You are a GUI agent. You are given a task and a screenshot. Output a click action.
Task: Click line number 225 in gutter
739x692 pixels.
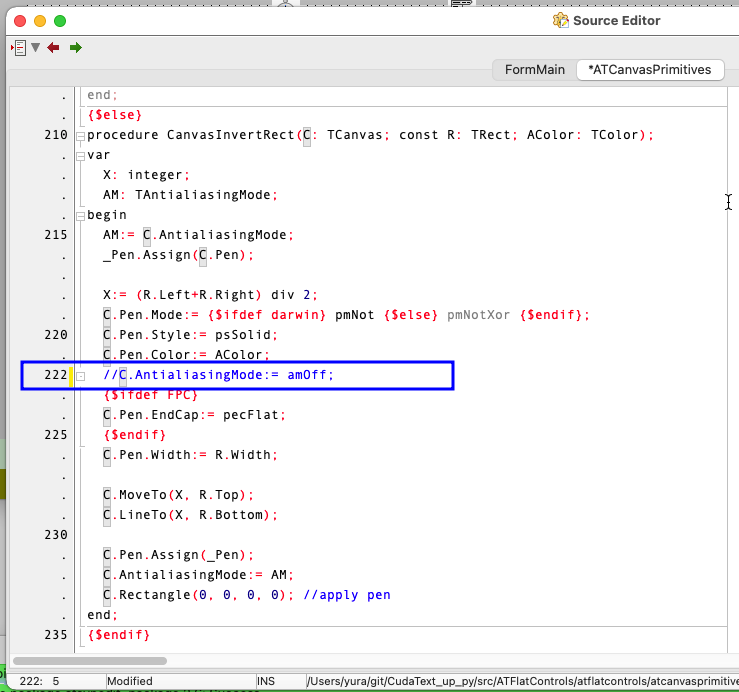pyautogui.click(x=56, y=435)
